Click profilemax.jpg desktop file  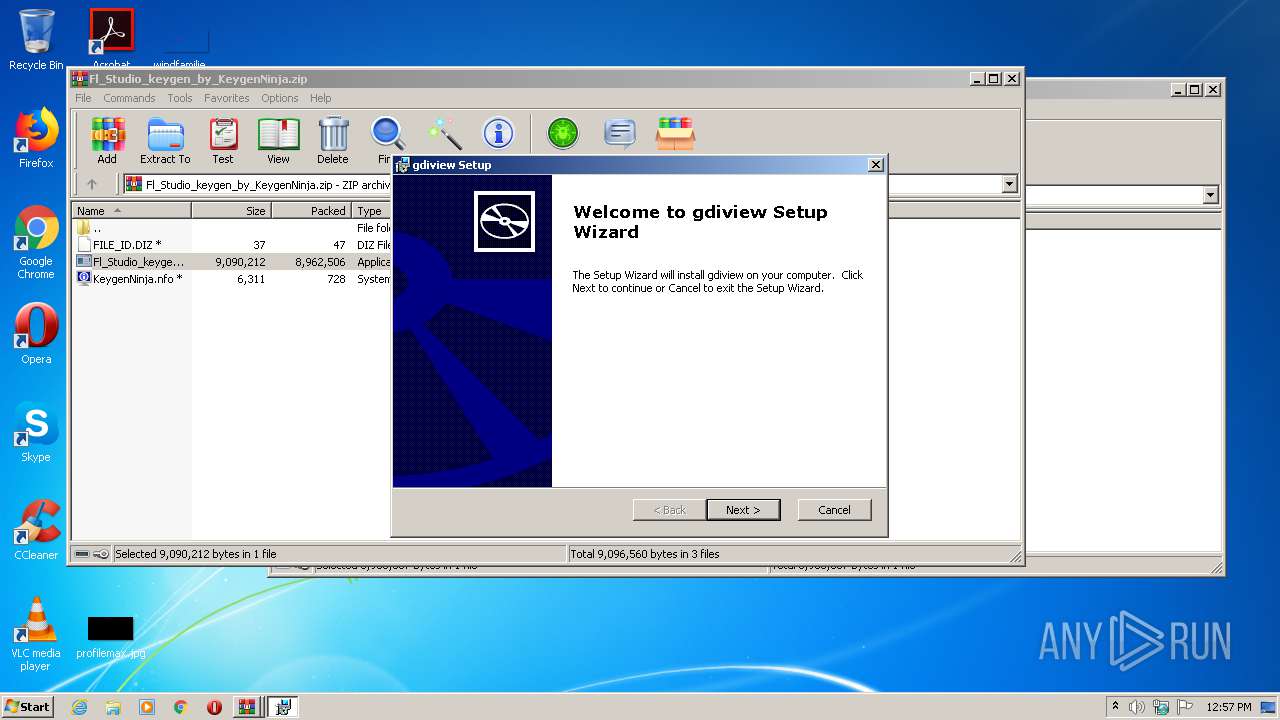tap(110, 637)
